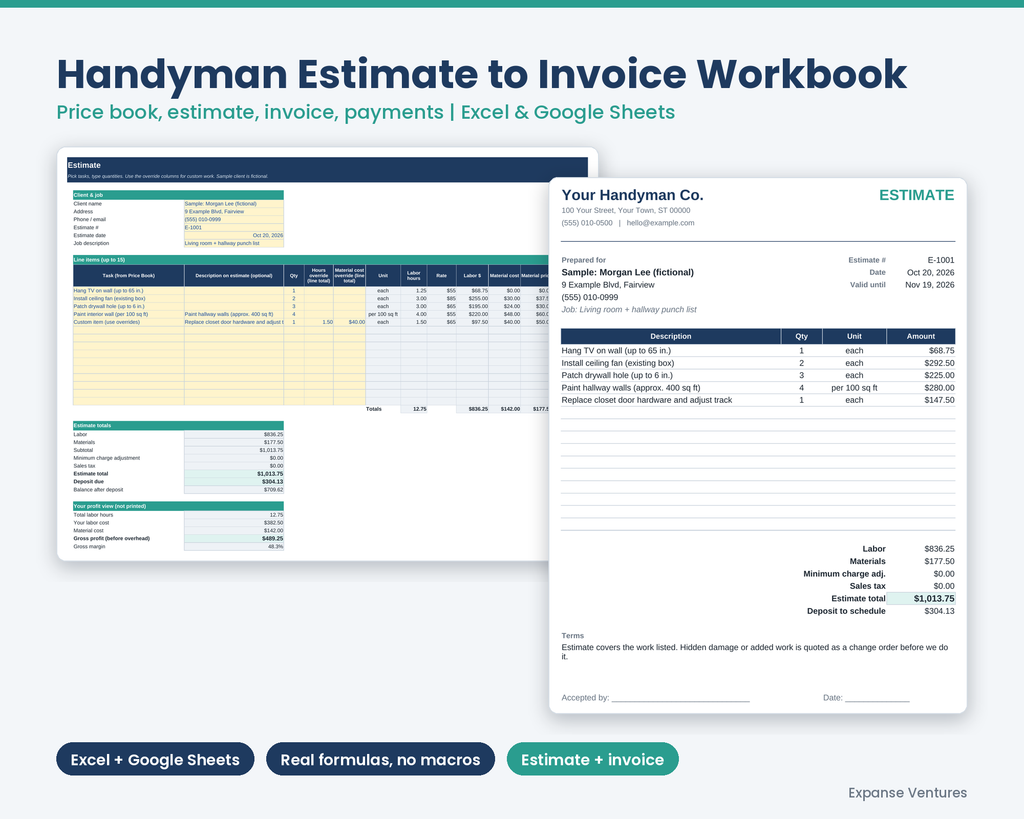Click the "Terms" heading on the document
Image resolution: width=1024 pixels, height=819 pixels.
(573, 635)
